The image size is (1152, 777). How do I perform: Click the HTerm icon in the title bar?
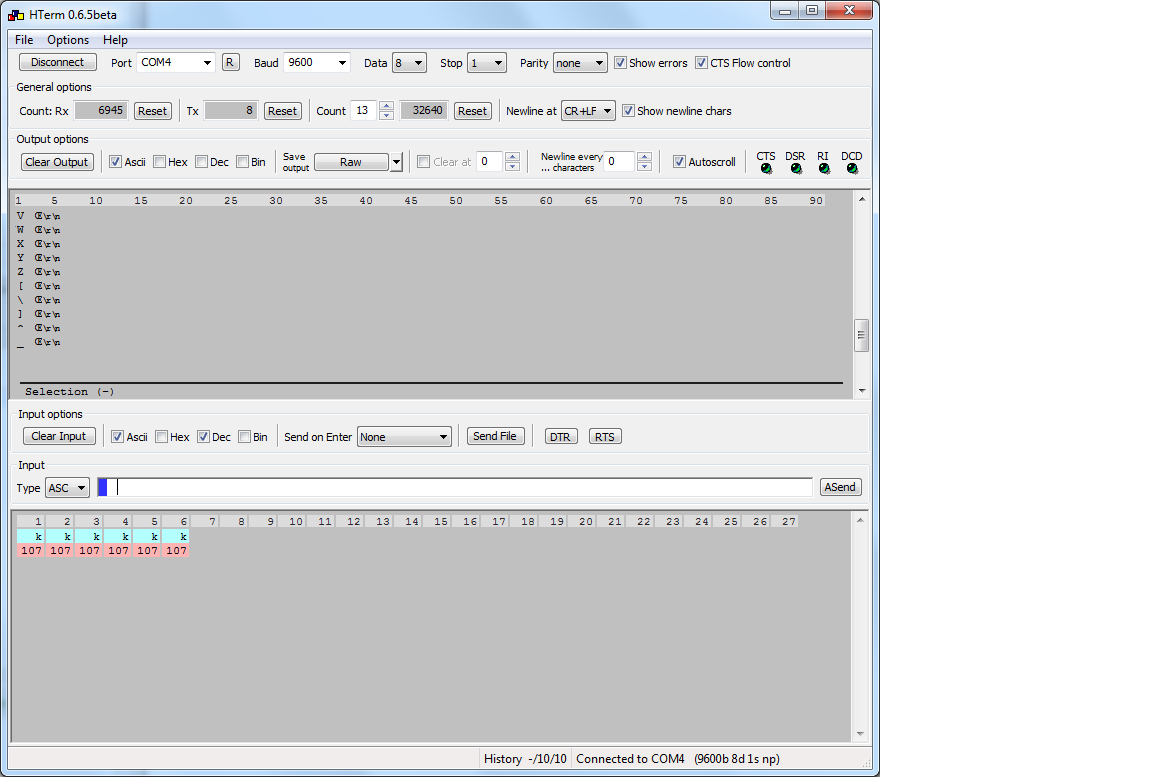(x=13, y=12)
